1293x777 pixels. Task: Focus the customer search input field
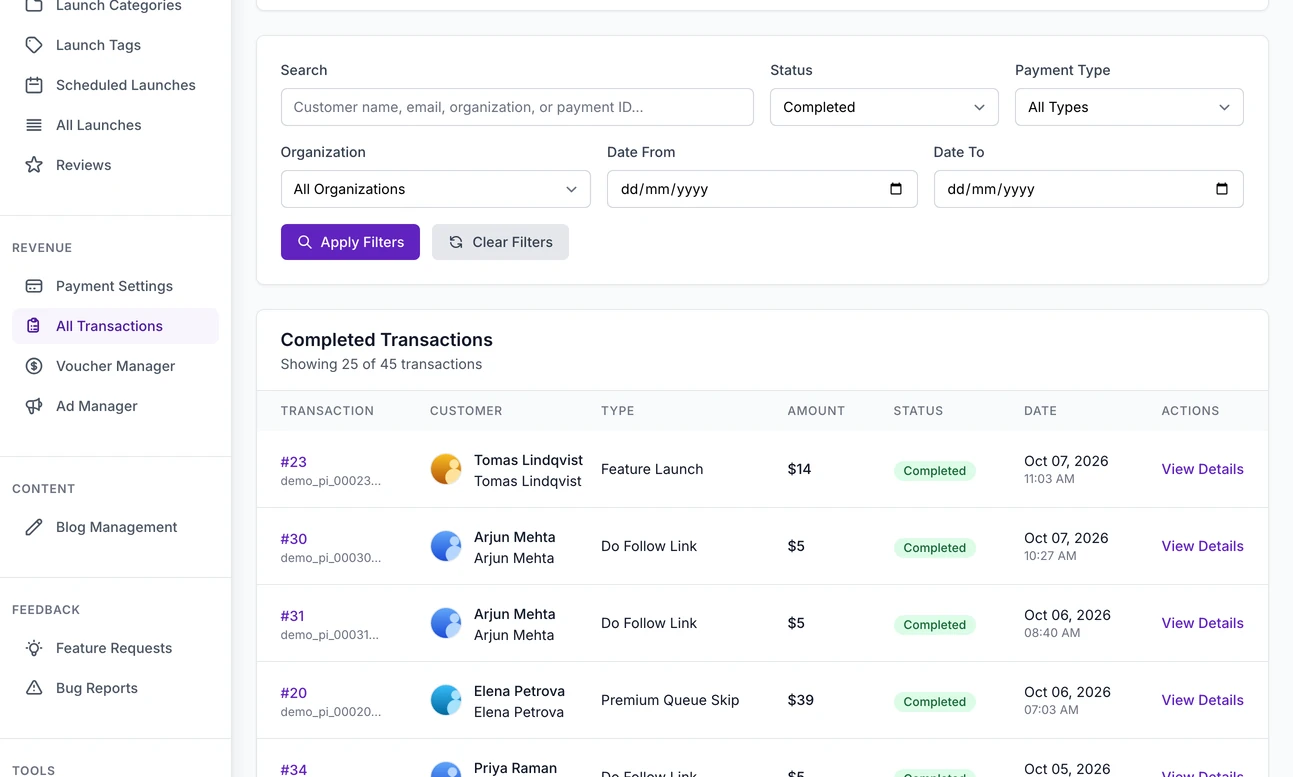click(x=517, y=107)
